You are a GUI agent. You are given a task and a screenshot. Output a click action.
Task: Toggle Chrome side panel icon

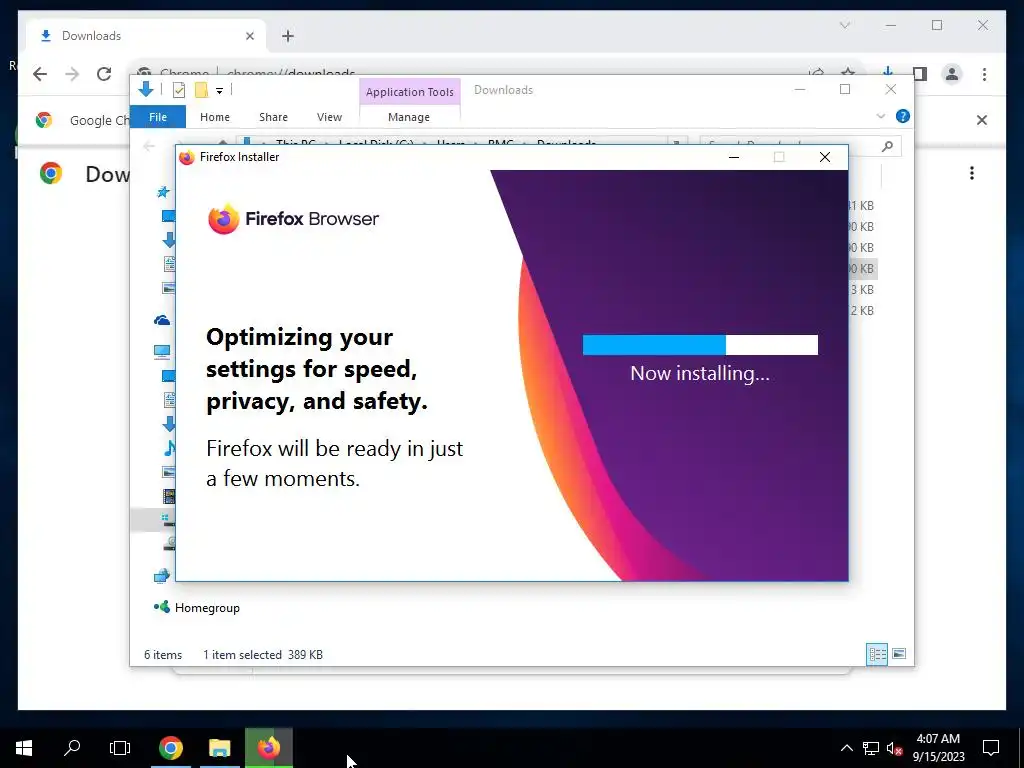(x=920, y=74)
